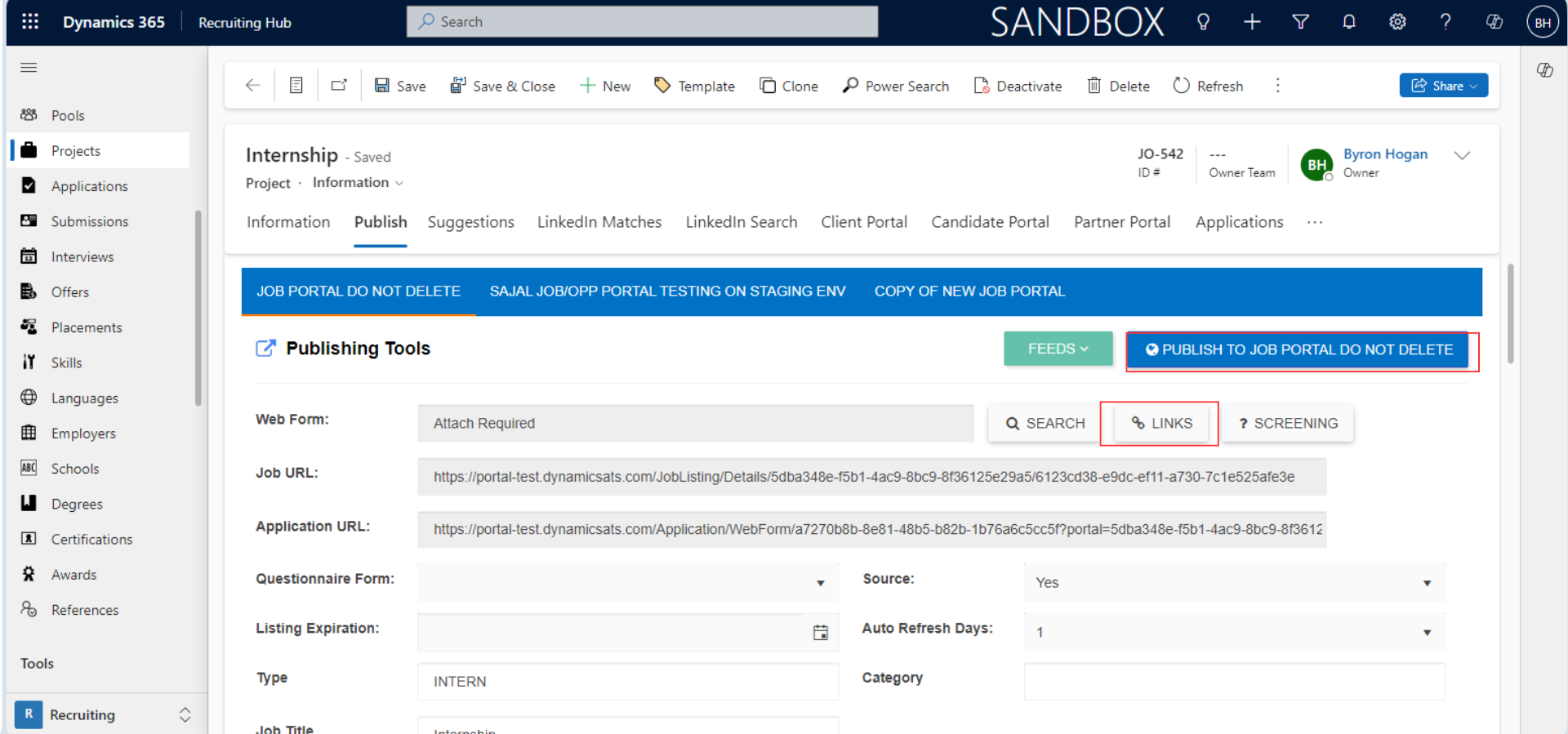Open the Share dropdown button
Screen dimensions: 1568x734
1444,86
